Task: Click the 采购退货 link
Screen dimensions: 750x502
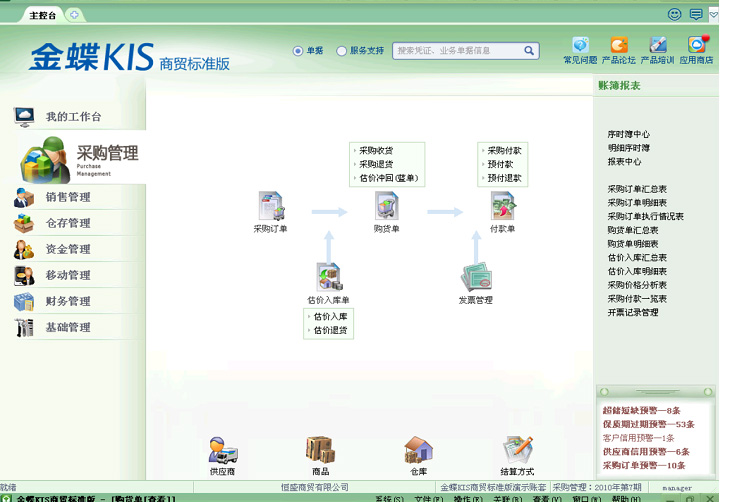Action: pyautogui.click(x=376, y=164)
